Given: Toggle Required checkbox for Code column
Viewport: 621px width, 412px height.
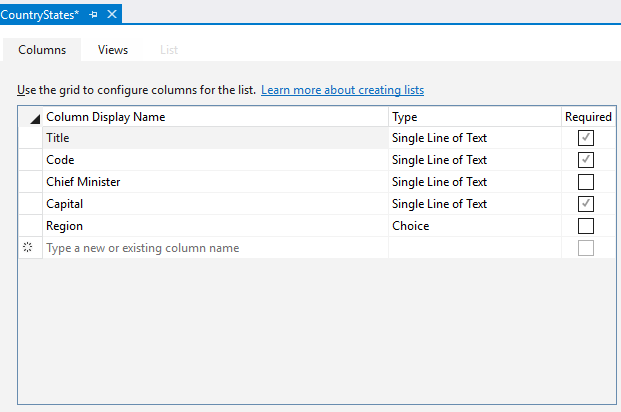Looking at the screenshot, I should (586, 160).
